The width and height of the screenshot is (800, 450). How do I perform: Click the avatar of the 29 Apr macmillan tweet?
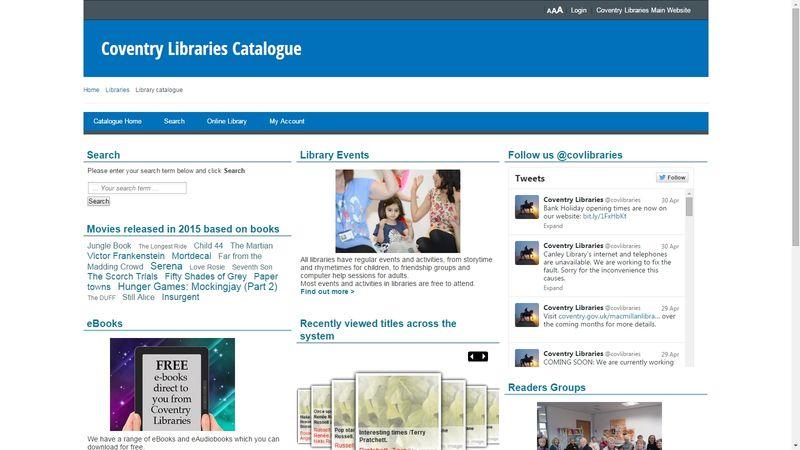coord(527,315)
